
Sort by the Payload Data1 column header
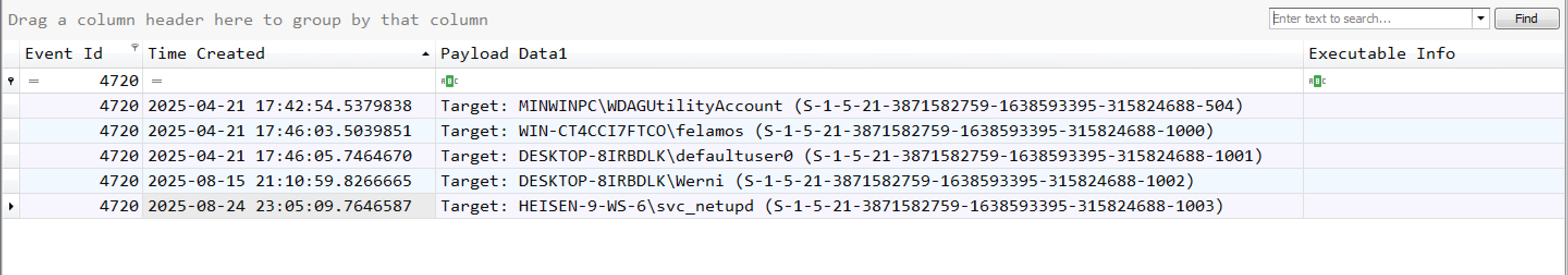pyautogui.click(x=504, y=53)
